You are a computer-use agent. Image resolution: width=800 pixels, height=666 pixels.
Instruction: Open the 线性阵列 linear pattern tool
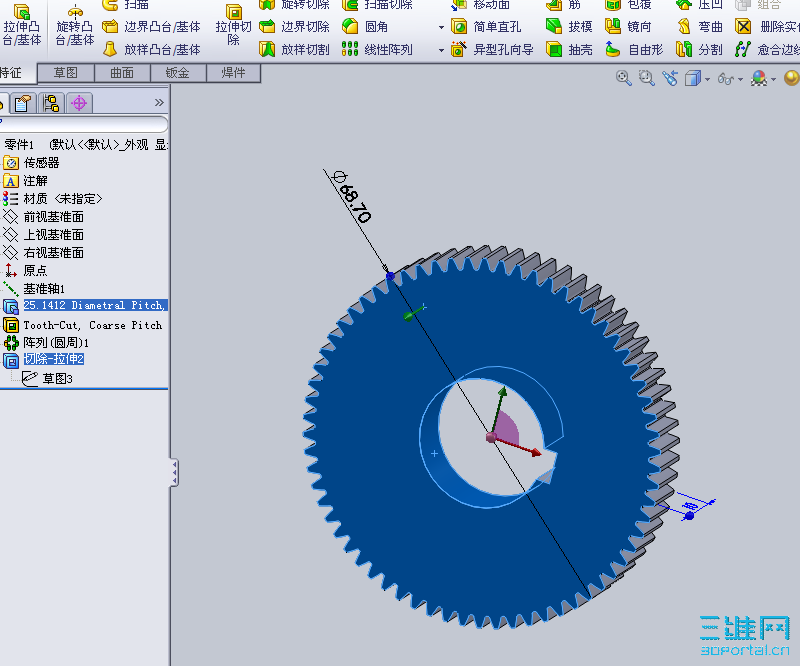coord(378,50)
